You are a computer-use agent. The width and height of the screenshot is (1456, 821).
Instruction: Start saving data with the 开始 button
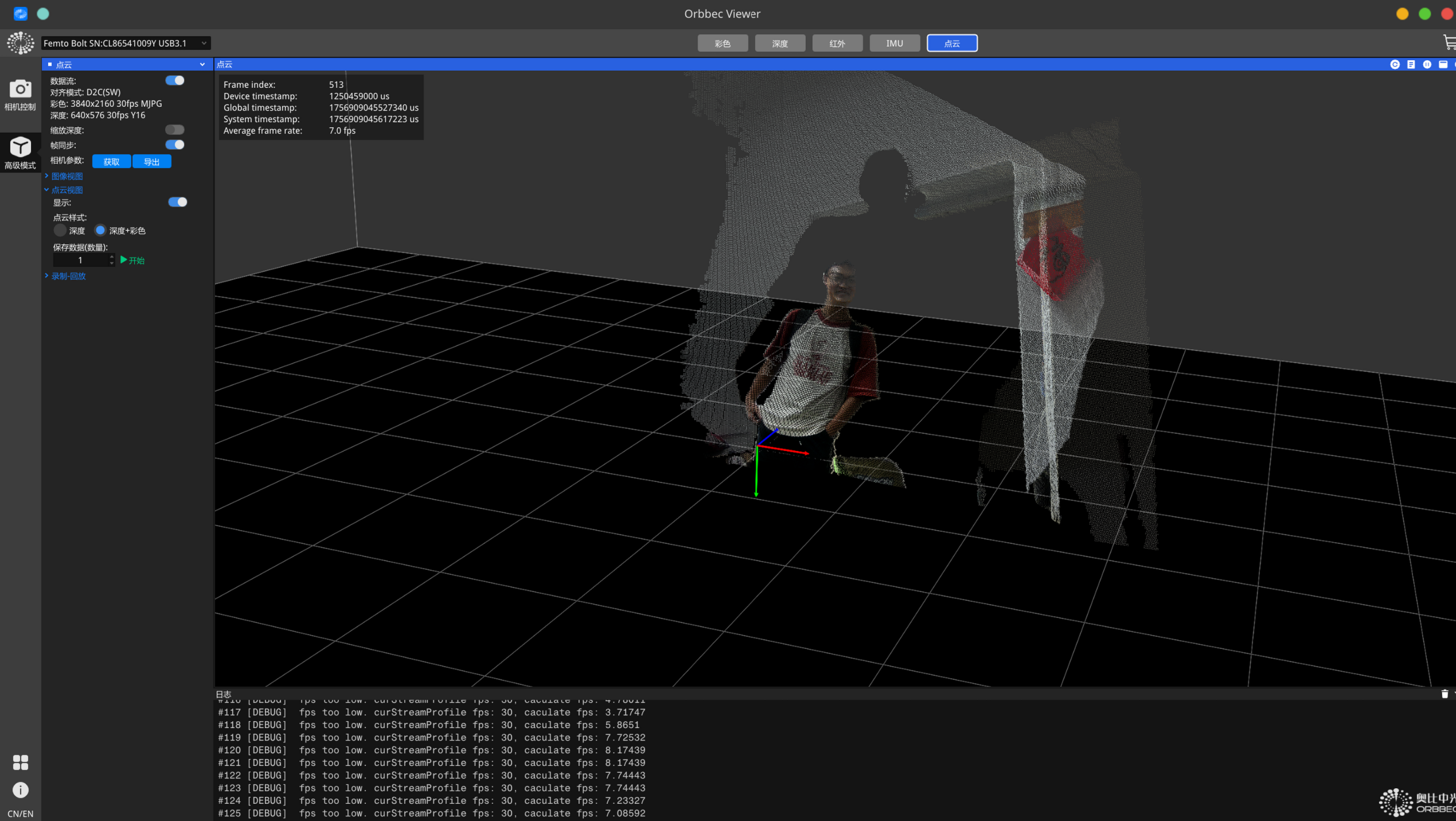pyautogui.click(x=132, y=260)
